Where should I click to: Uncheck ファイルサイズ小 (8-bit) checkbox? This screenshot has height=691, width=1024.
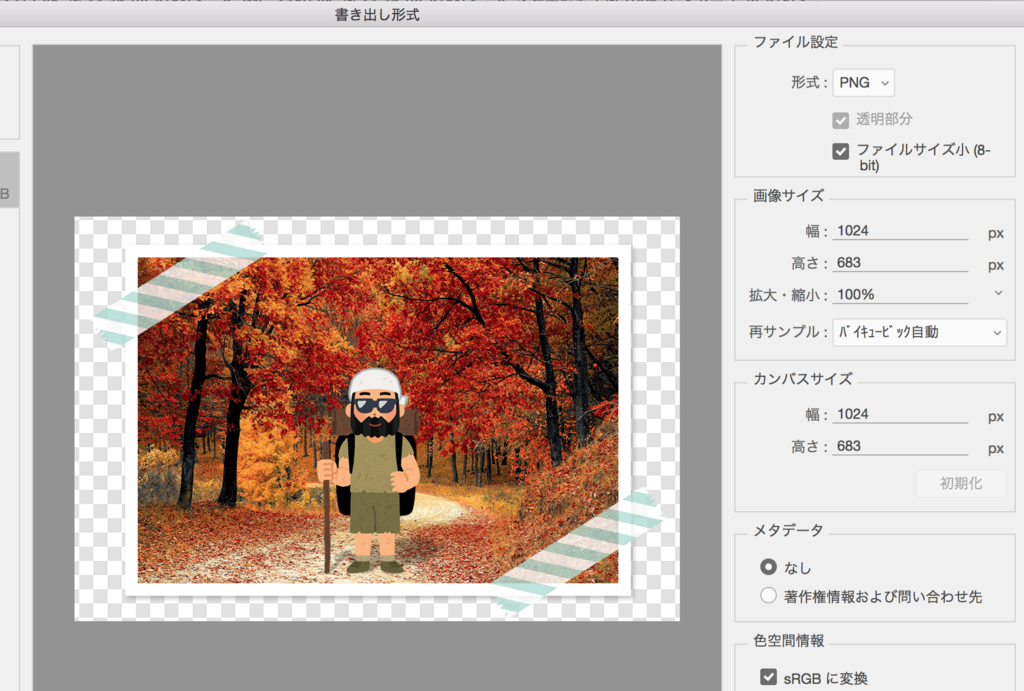pos(841,151)
